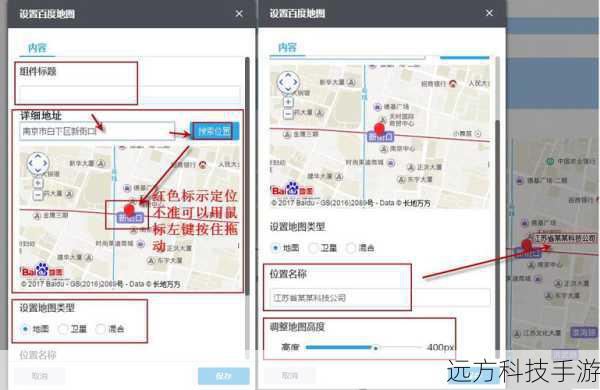Viewport: 600px width, 390px height.
Task: Zoom out on the right dialog's map
Action: (288, 114)
